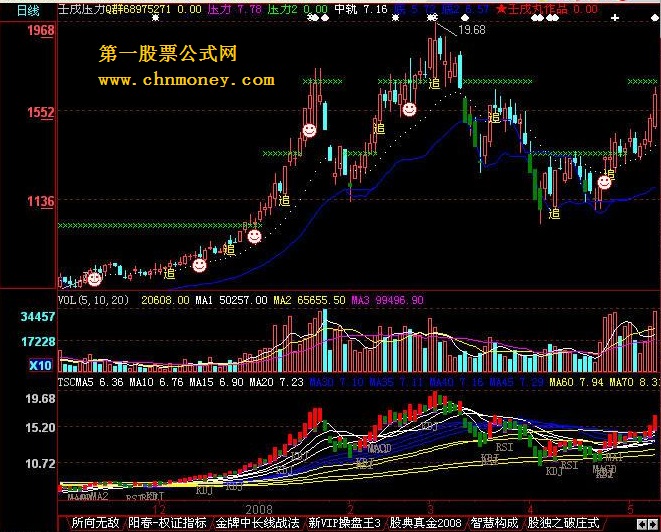Click the MA20 7.23 value
The width and height of the screenshot is (661, 532).
pyautogui.click(x=277, y=383)
